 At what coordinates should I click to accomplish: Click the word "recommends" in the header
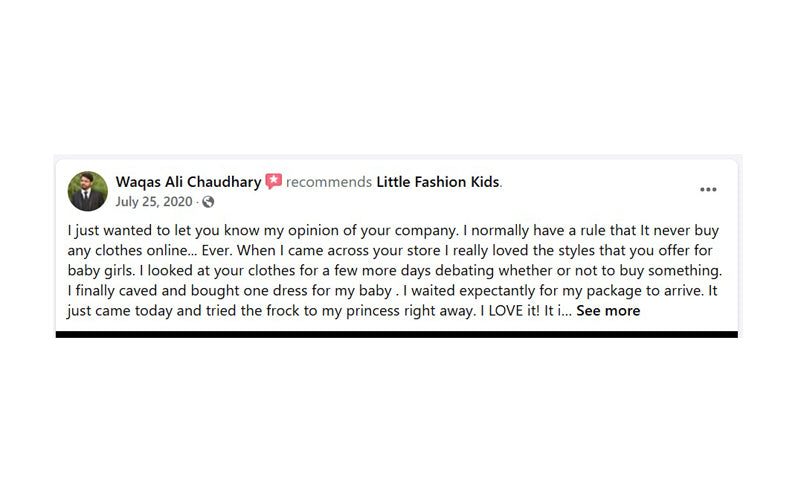point(329,182)
